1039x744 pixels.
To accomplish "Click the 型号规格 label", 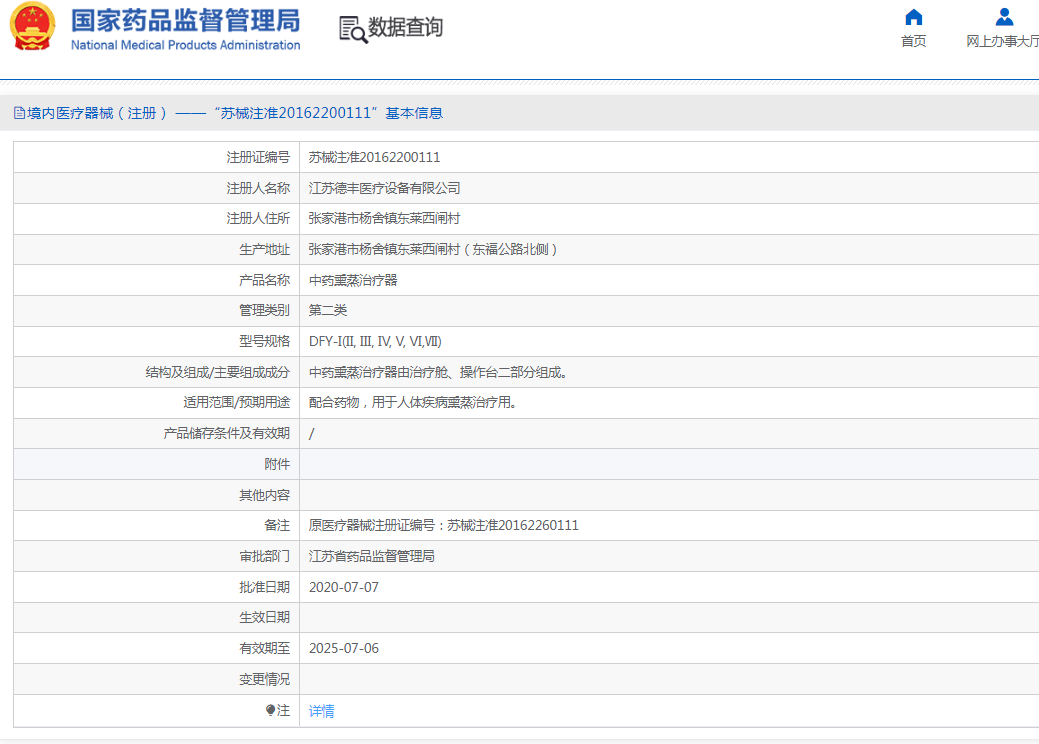I will tap(264, 341).
